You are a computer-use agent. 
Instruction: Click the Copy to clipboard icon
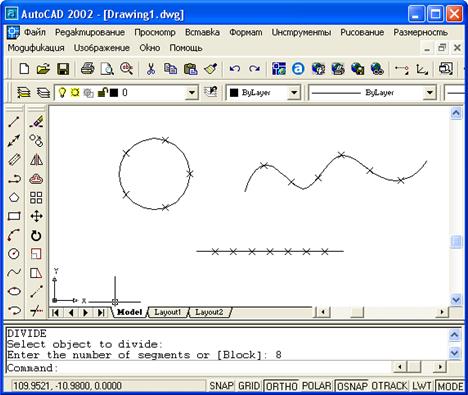tap(170, 69)
